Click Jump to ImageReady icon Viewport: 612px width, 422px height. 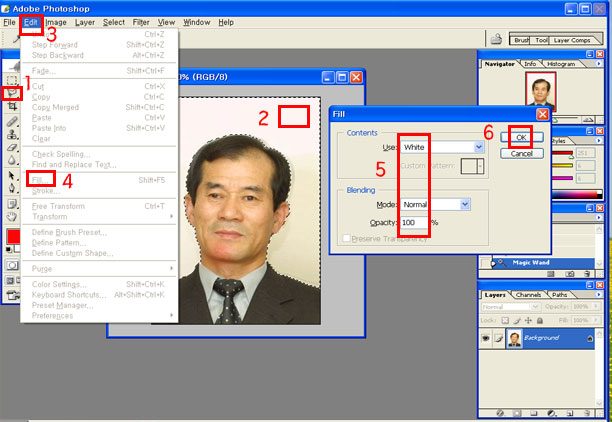(12, 295)
